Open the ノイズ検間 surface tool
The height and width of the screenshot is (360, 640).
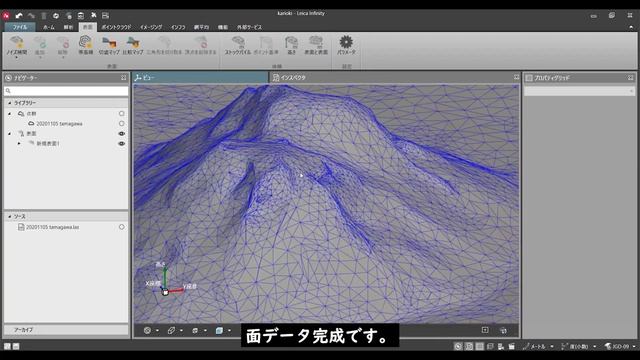pyautogui.click(x=16, y=46)
